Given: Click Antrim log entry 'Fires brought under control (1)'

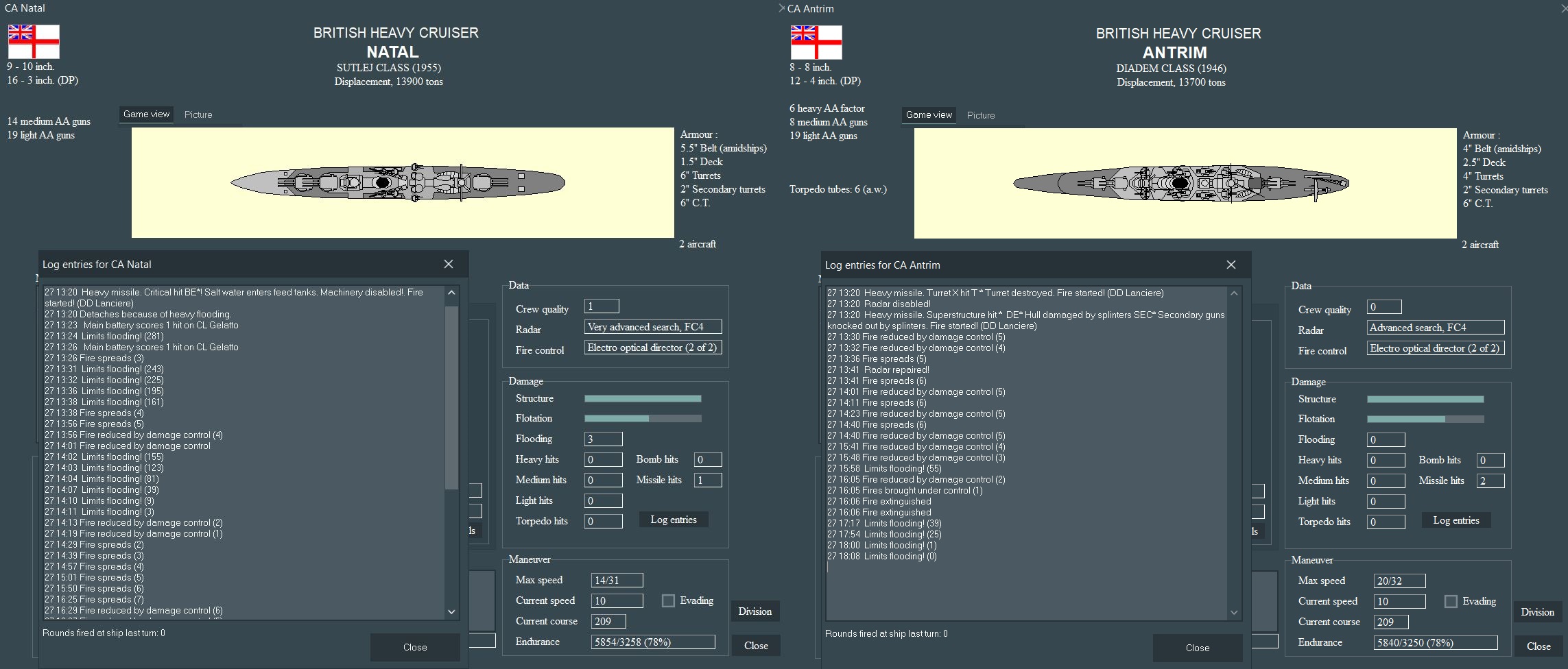Looking at the screenshot, I should 905,490.
